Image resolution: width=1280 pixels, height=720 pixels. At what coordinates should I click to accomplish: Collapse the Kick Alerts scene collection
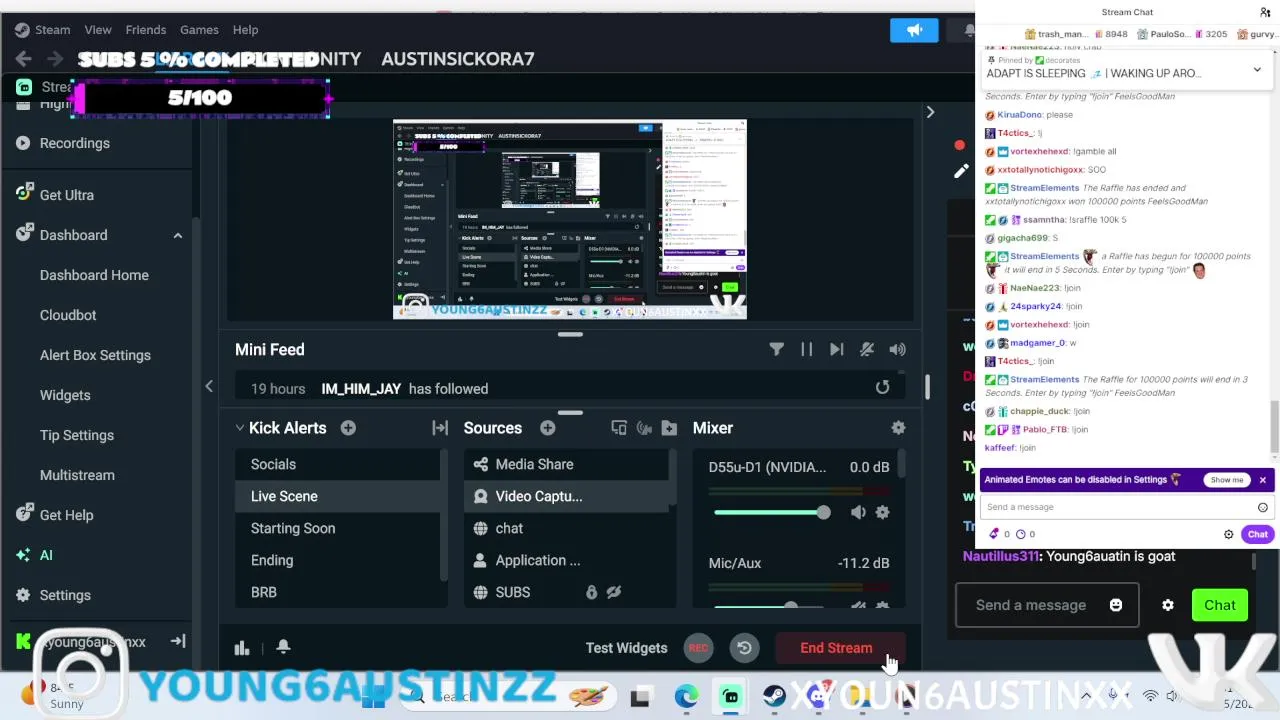tap(240, 428)
